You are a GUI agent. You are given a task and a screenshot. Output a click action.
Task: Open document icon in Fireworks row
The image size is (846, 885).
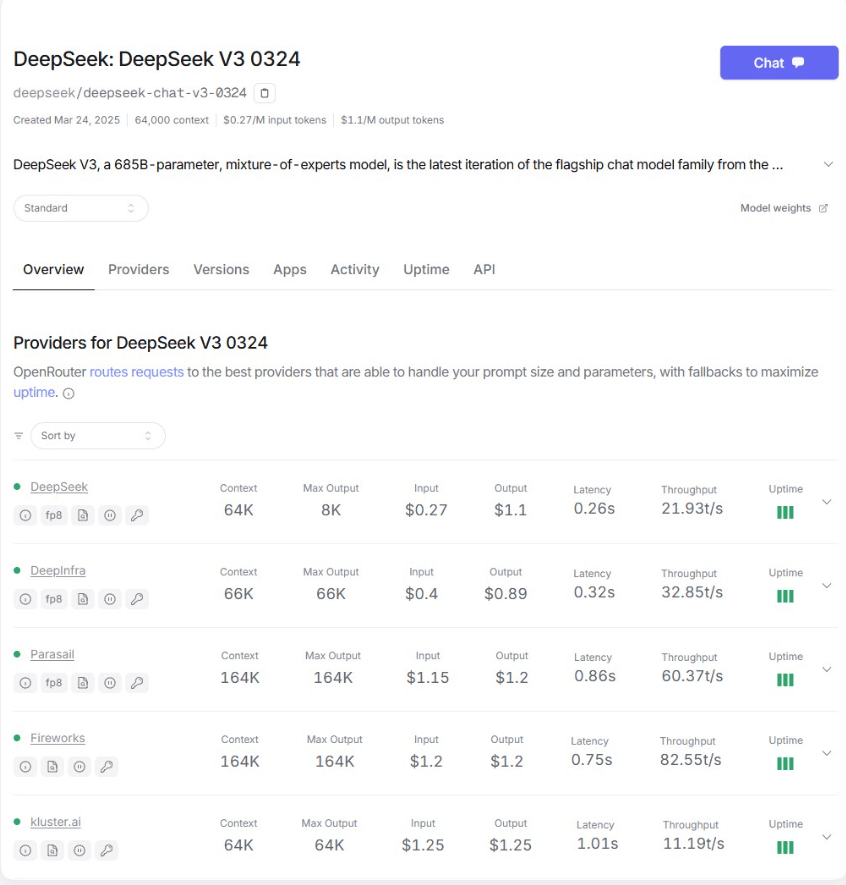(52, 766)
